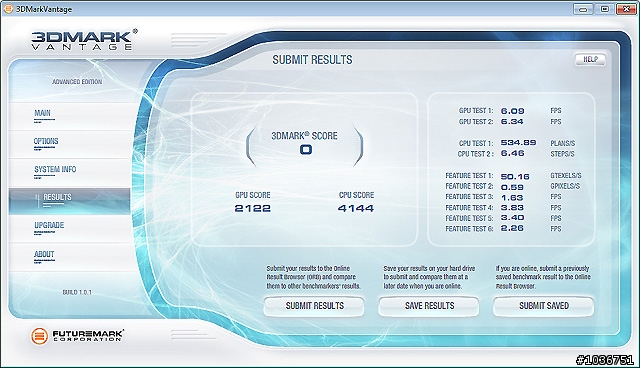This screenshot has height=368, width=640.
Task: Click the save to hard drive description
Action: (429, 277)
